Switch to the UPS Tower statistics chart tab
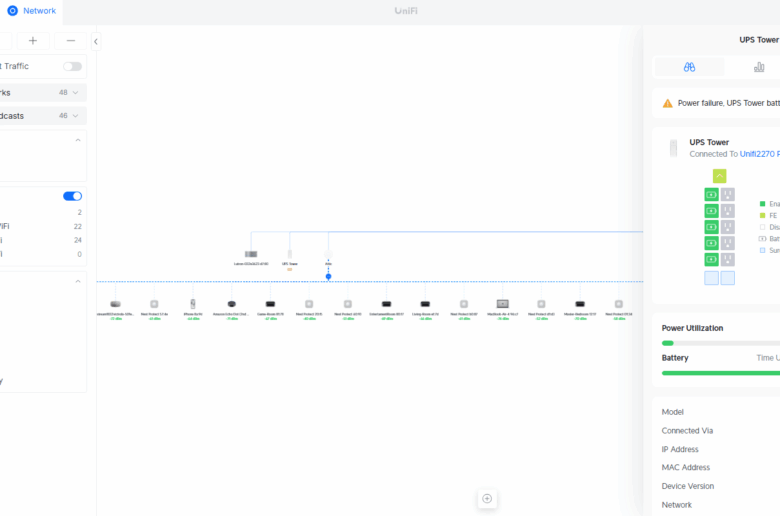Viewport: 780px width, 516px height. [x=759, y=67]
